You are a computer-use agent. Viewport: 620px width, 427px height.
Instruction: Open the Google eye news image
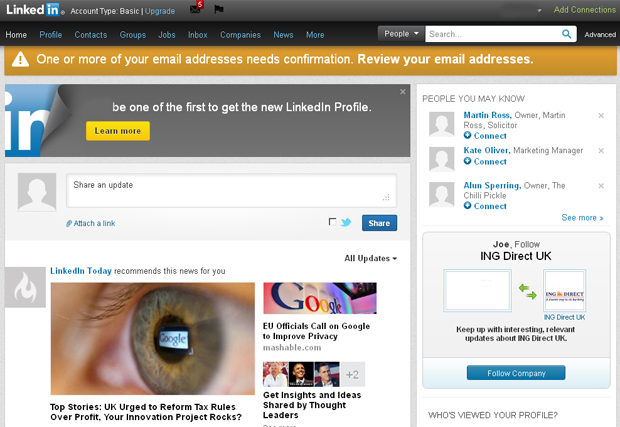coord(153,338)
